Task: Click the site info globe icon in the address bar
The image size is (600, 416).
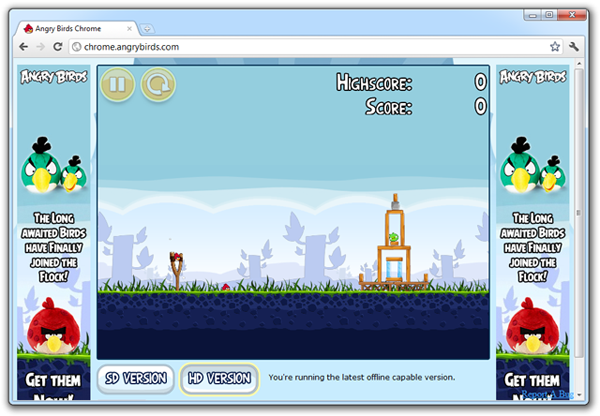Action: coord(77,47)
